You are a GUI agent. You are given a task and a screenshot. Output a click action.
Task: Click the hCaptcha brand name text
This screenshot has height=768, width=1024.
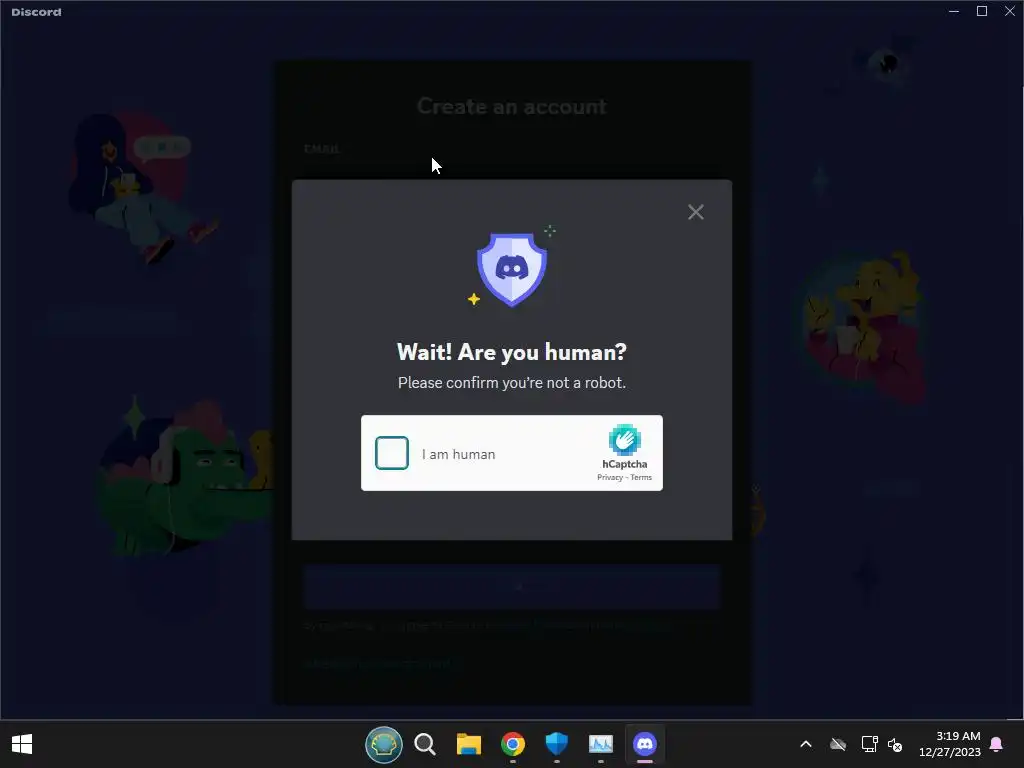coord(624,464)
